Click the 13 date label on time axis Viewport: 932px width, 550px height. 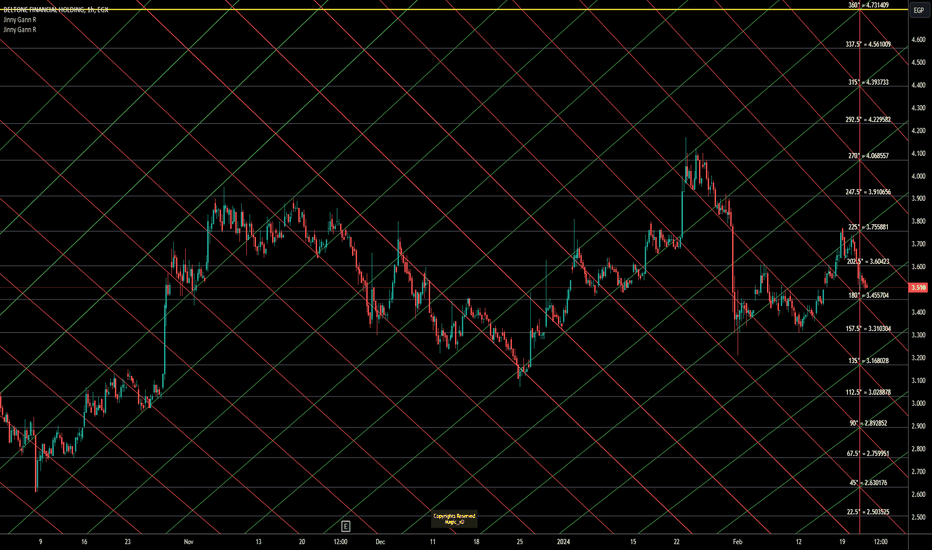[259, 542]
